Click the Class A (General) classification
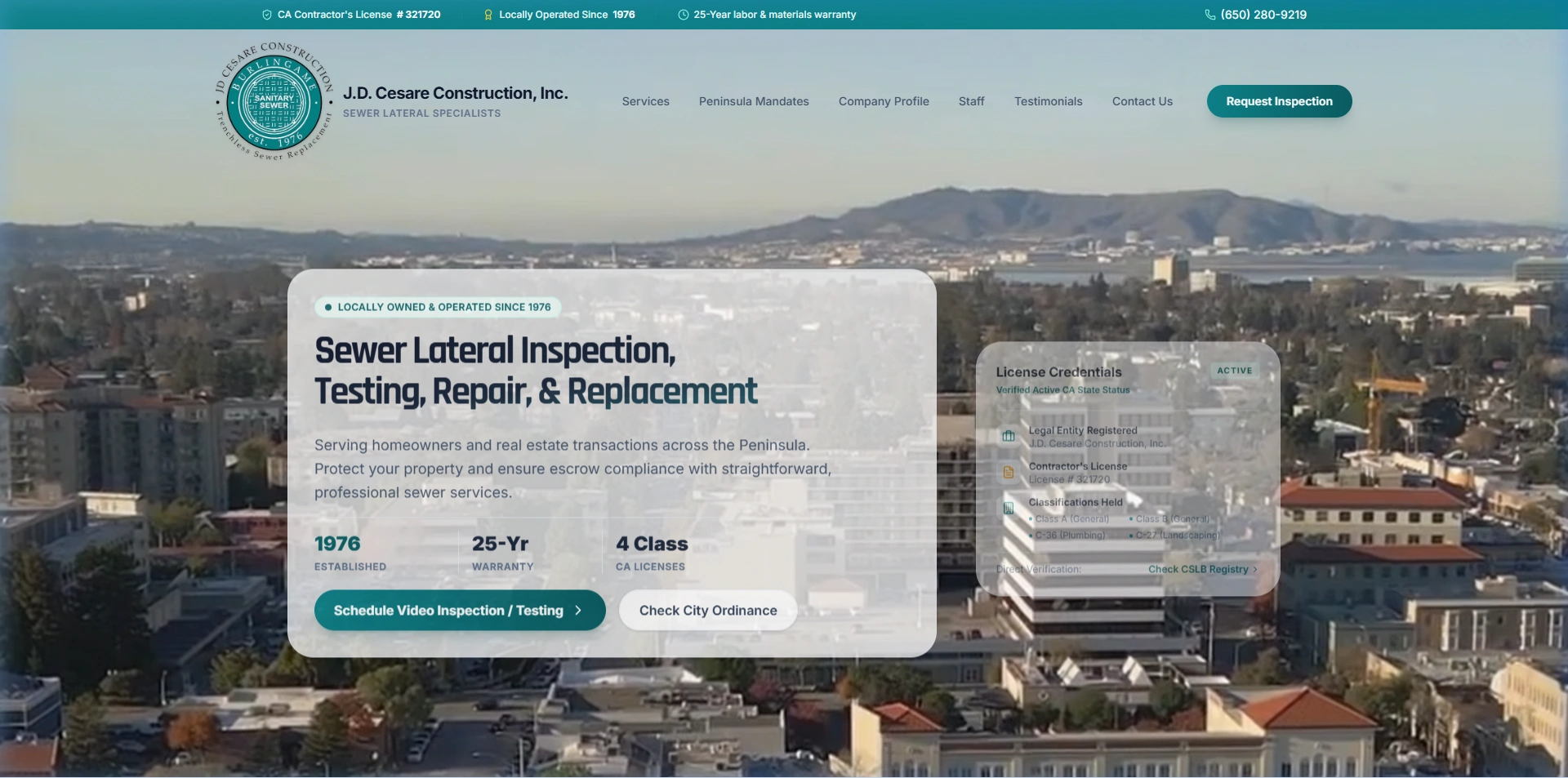Viewport: 1568px width, 778px height. pyautogui.click(x=1072, y=519)
